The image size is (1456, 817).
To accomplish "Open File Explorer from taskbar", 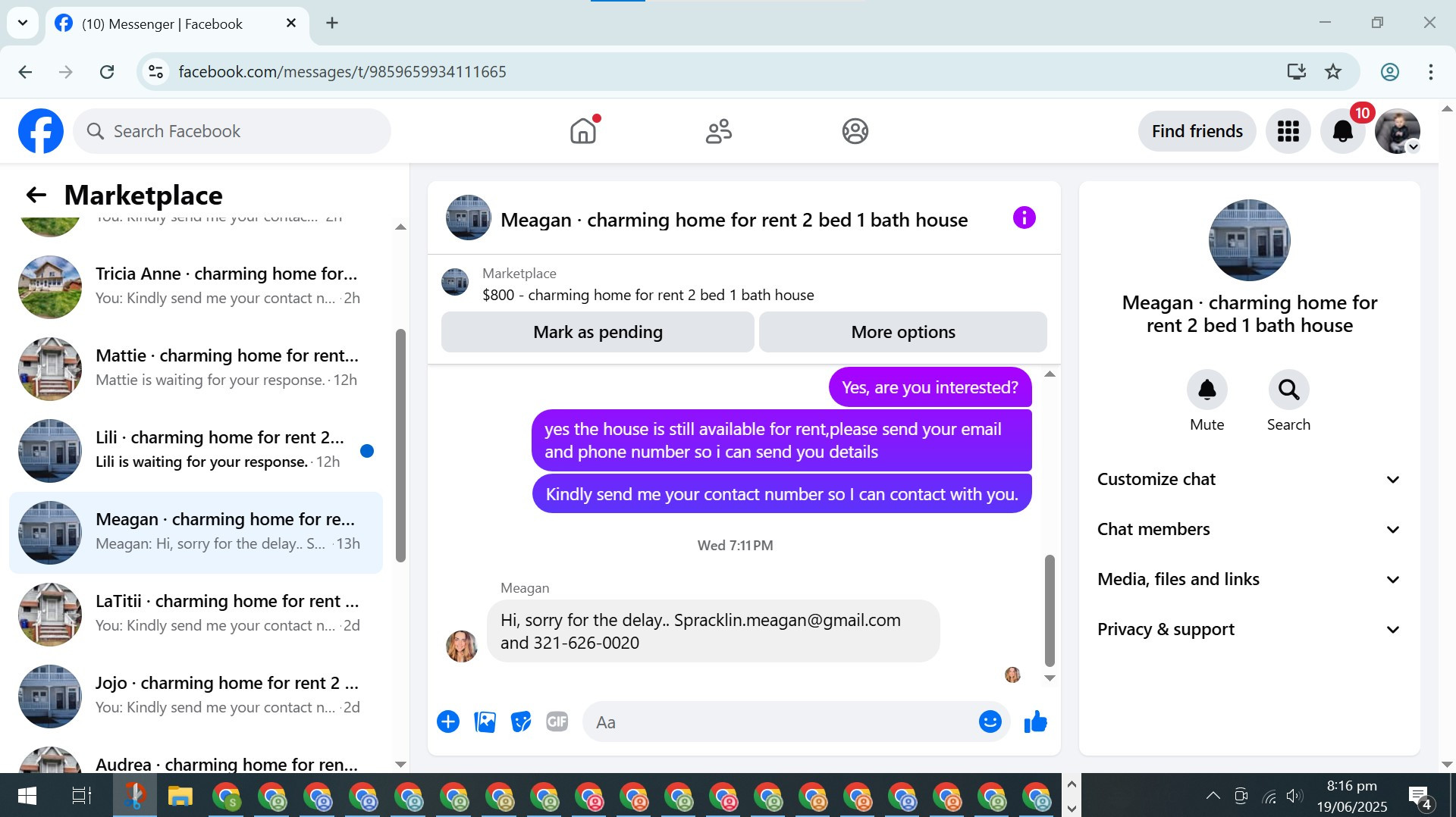I will [180, 796].
